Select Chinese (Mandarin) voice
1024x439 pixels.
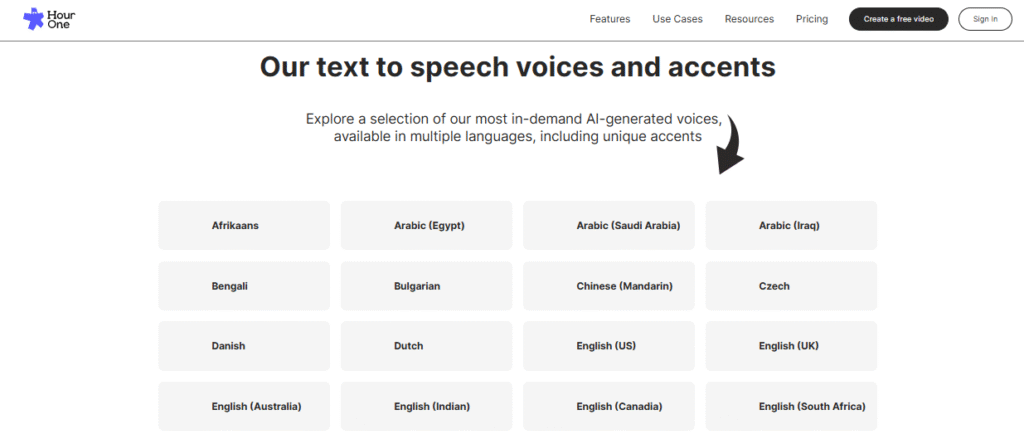(609, 286)
